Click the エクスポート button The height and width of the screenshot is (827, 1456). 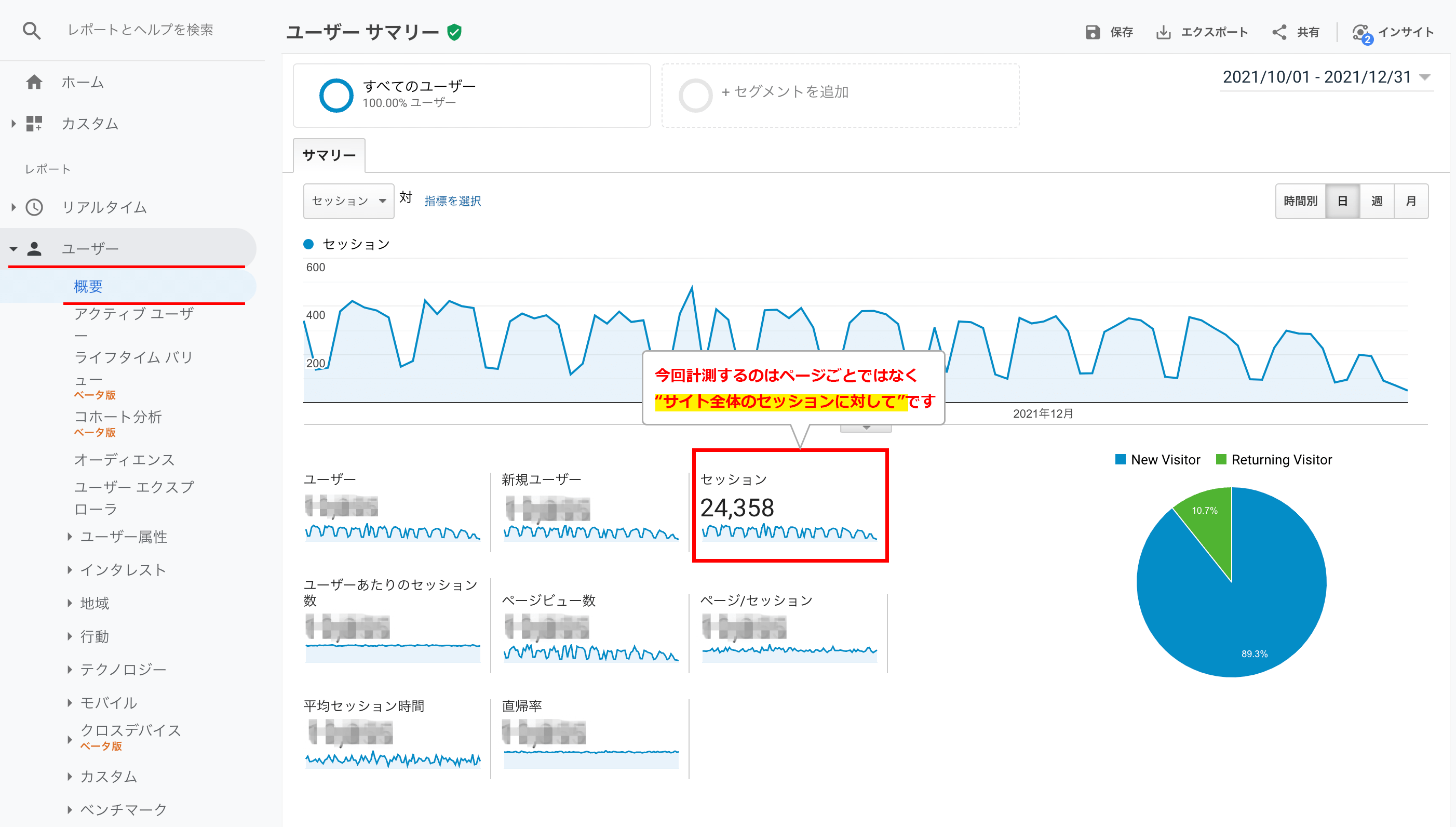[1202, 32]
